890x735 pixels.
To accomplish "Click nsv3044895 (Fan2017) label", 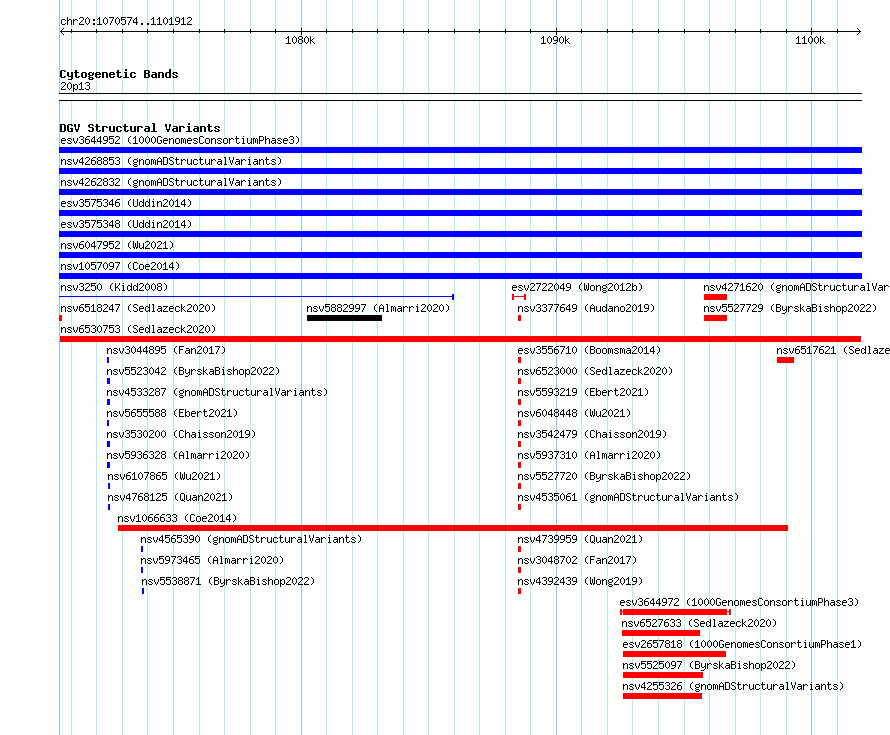I will pos(166,350).
